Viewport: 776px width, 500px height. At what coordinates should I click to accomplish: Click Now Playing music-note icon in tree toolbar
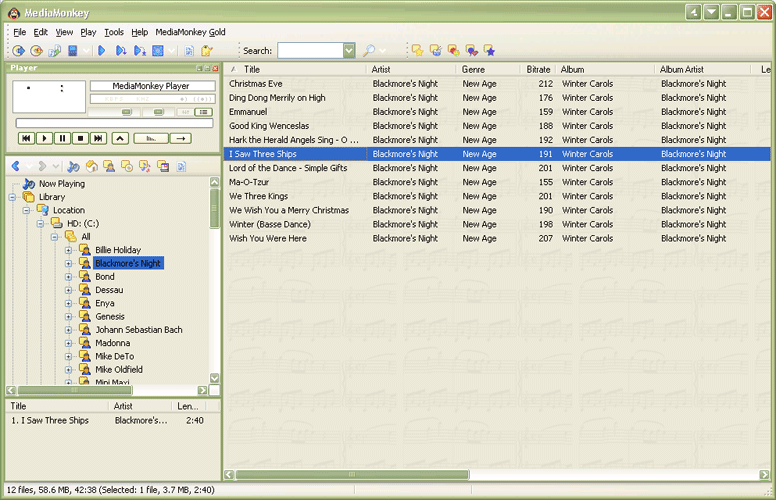[x=73, y=166]
